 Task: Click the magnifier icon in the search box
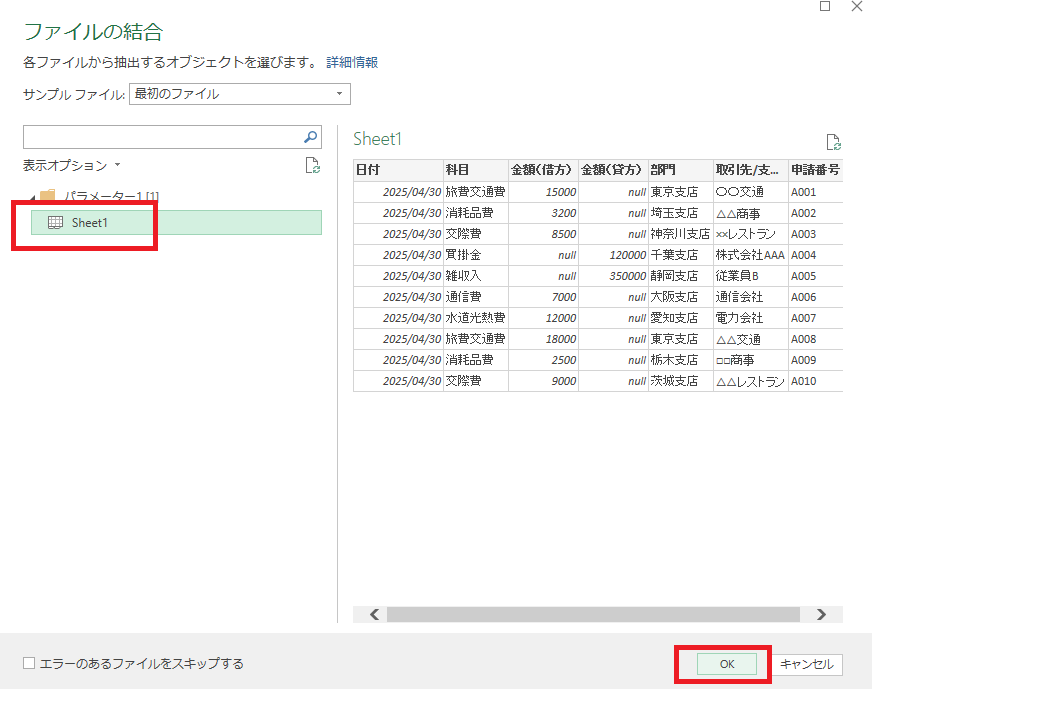(311, 137)
